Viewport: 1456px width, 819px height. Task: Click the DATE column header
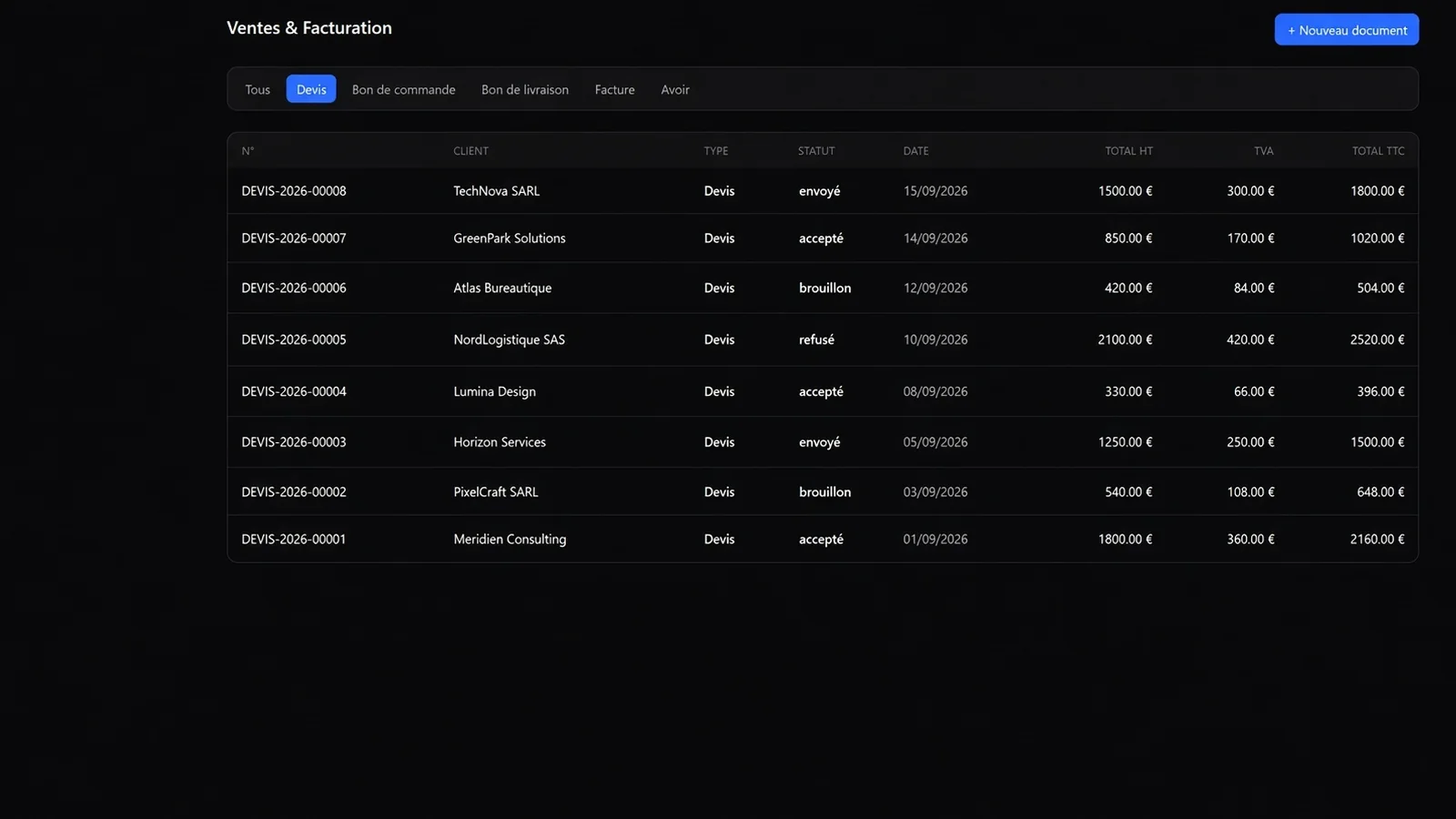916,151
